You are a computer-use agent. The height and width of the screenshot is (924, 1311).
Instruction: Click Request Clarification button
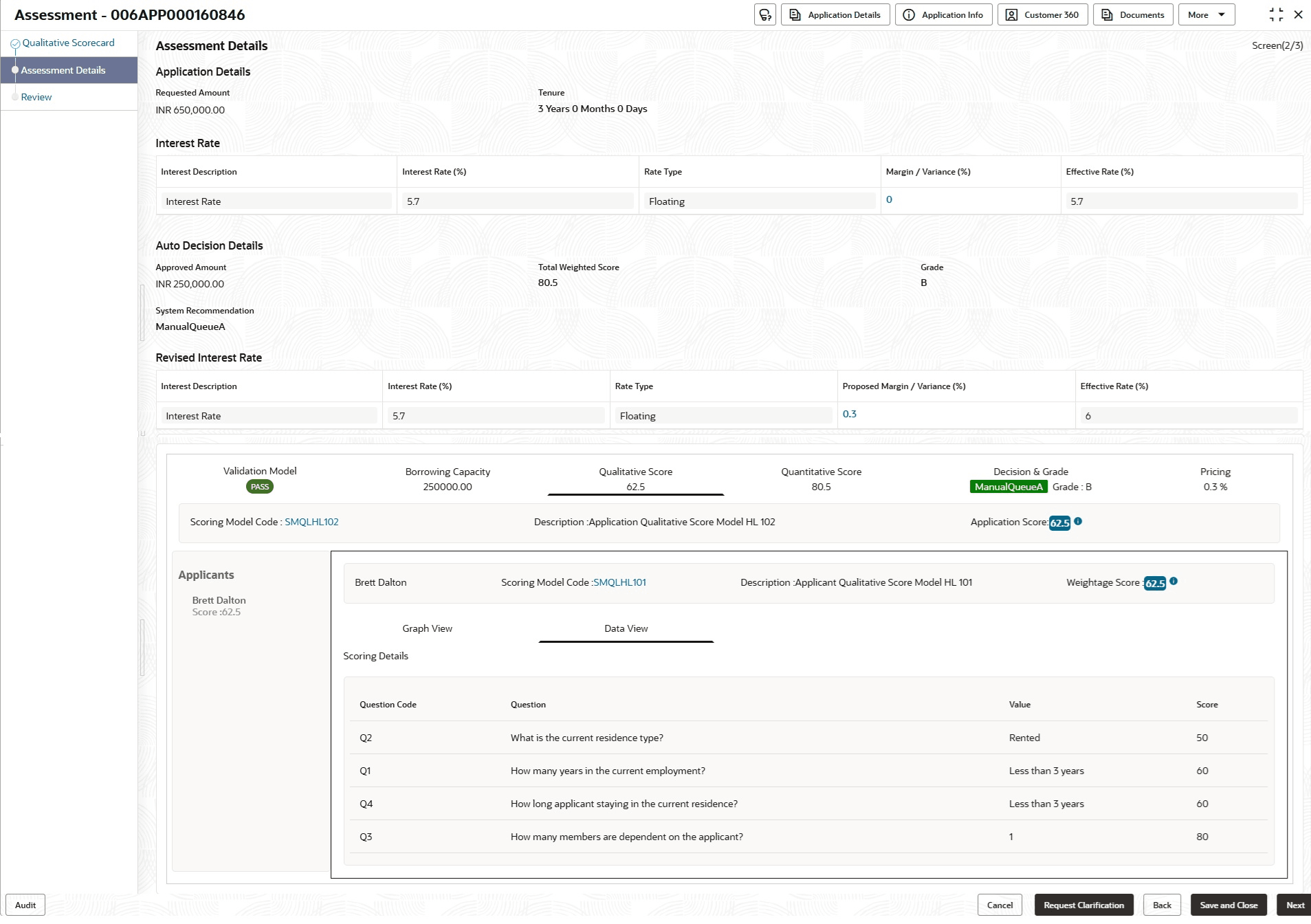coord(1083,905)
